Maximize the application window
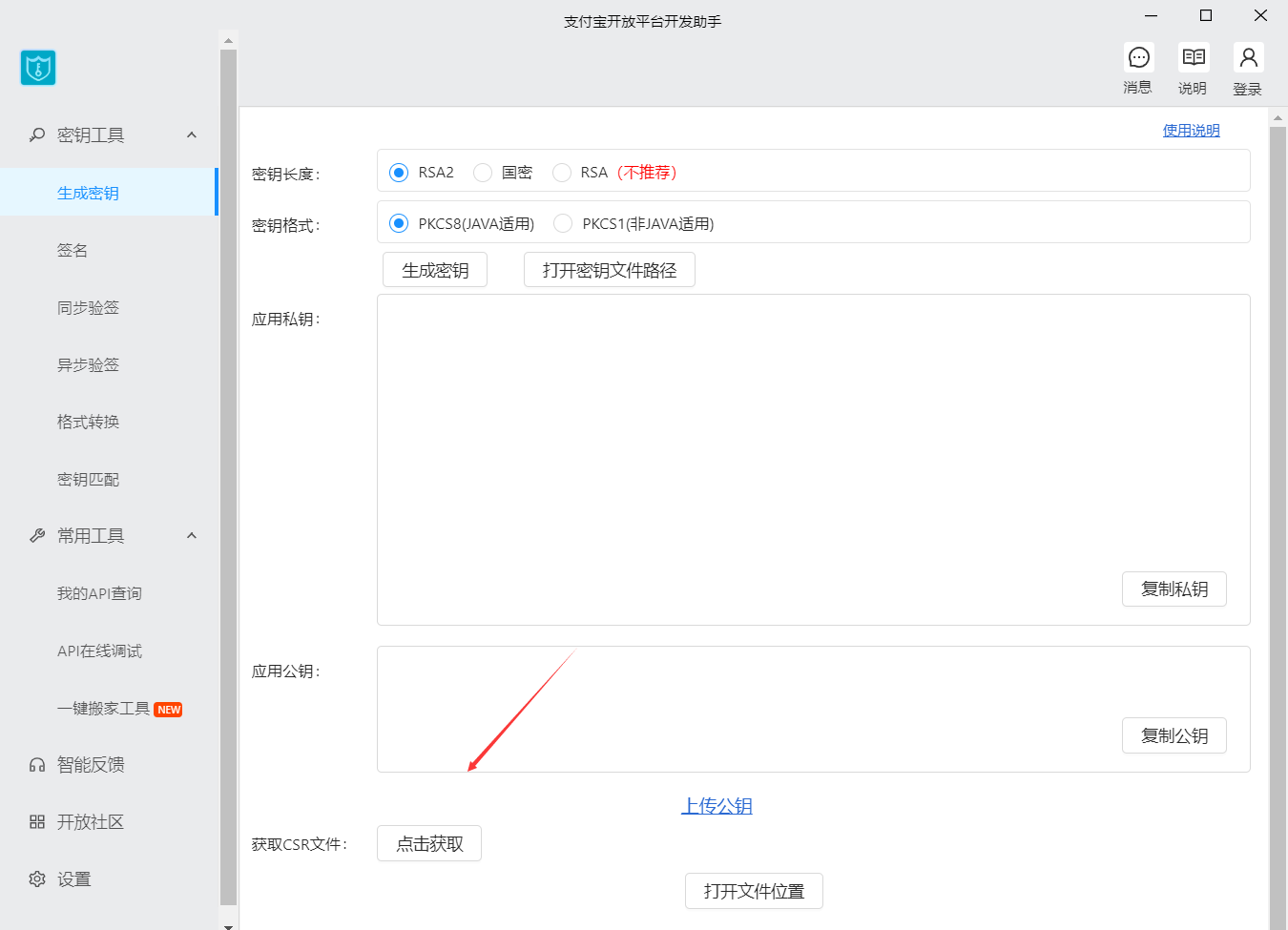This screenshot has height=930, width=1288. [x=1206, y=15]
